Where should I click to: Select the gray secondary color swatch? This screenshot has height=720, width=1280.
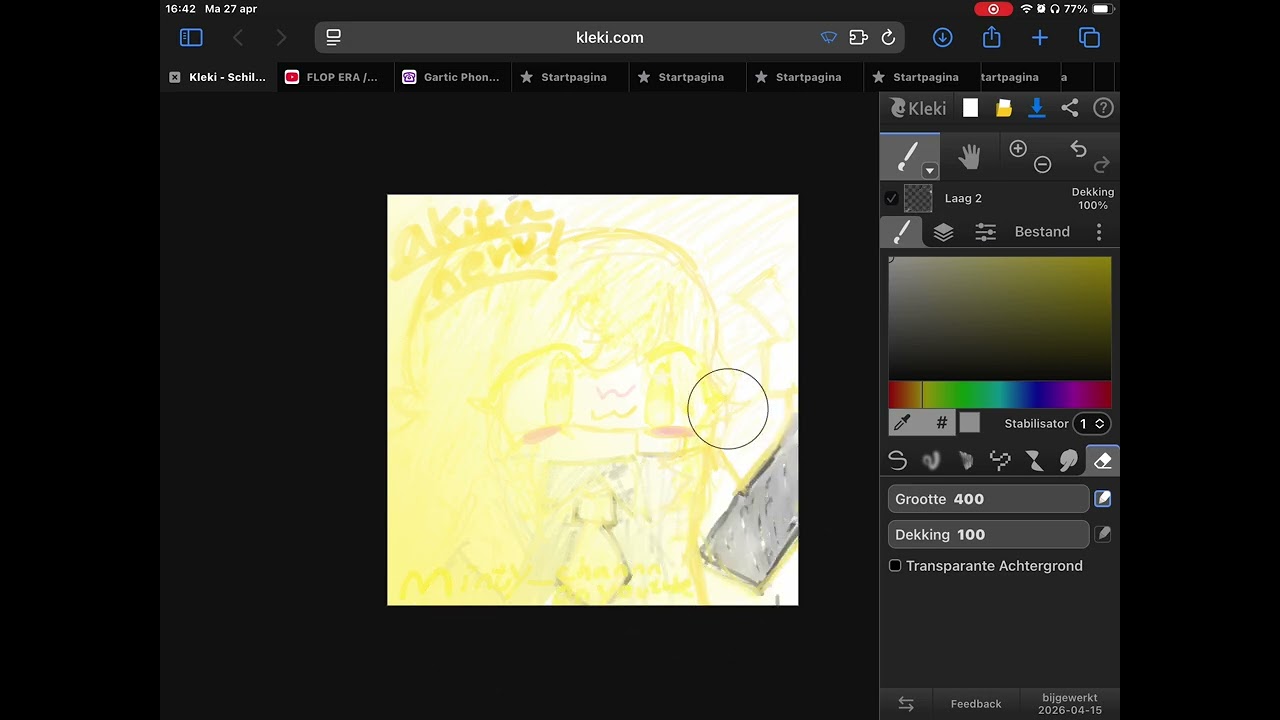970,423
